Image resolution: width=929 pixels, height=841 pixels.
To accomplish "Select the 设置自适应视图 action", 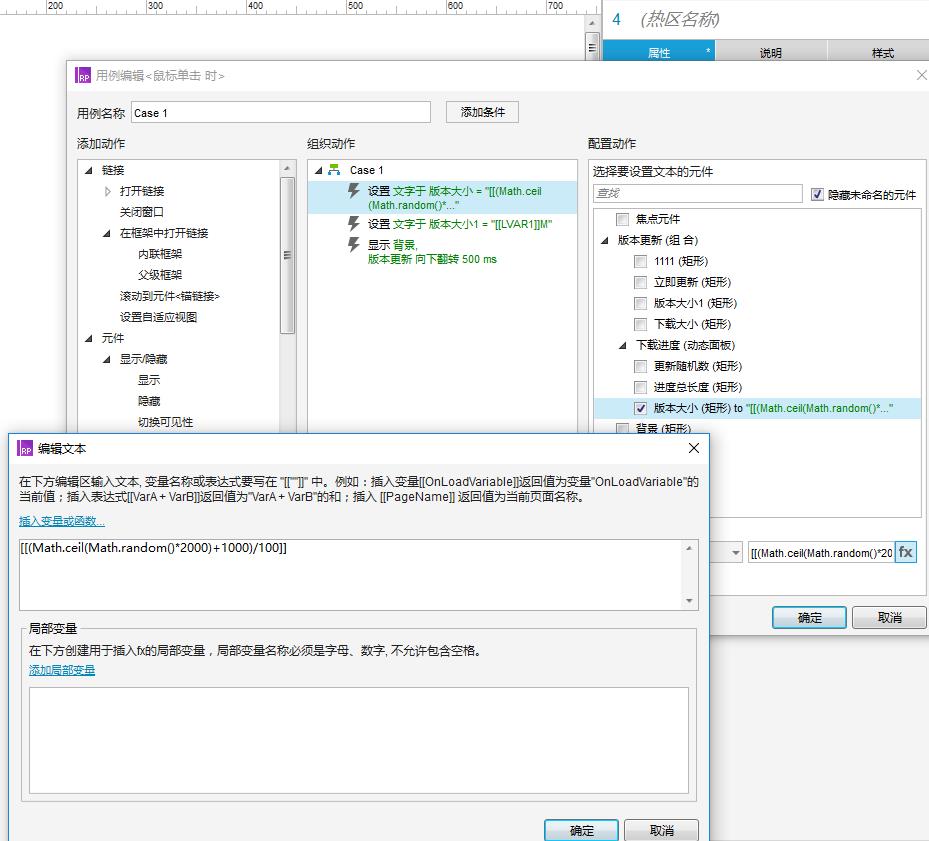I will [158, 317].
